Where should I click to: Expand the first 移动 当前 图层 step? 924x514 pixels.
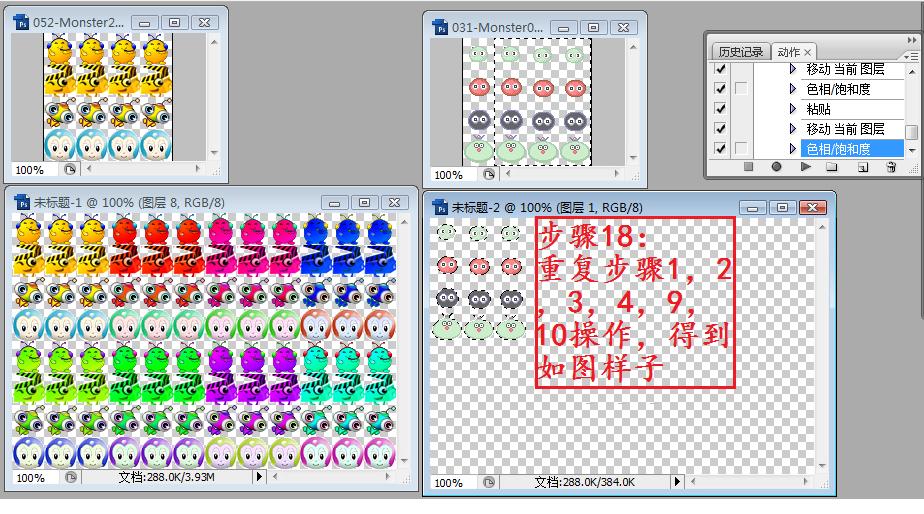point(793,69)
